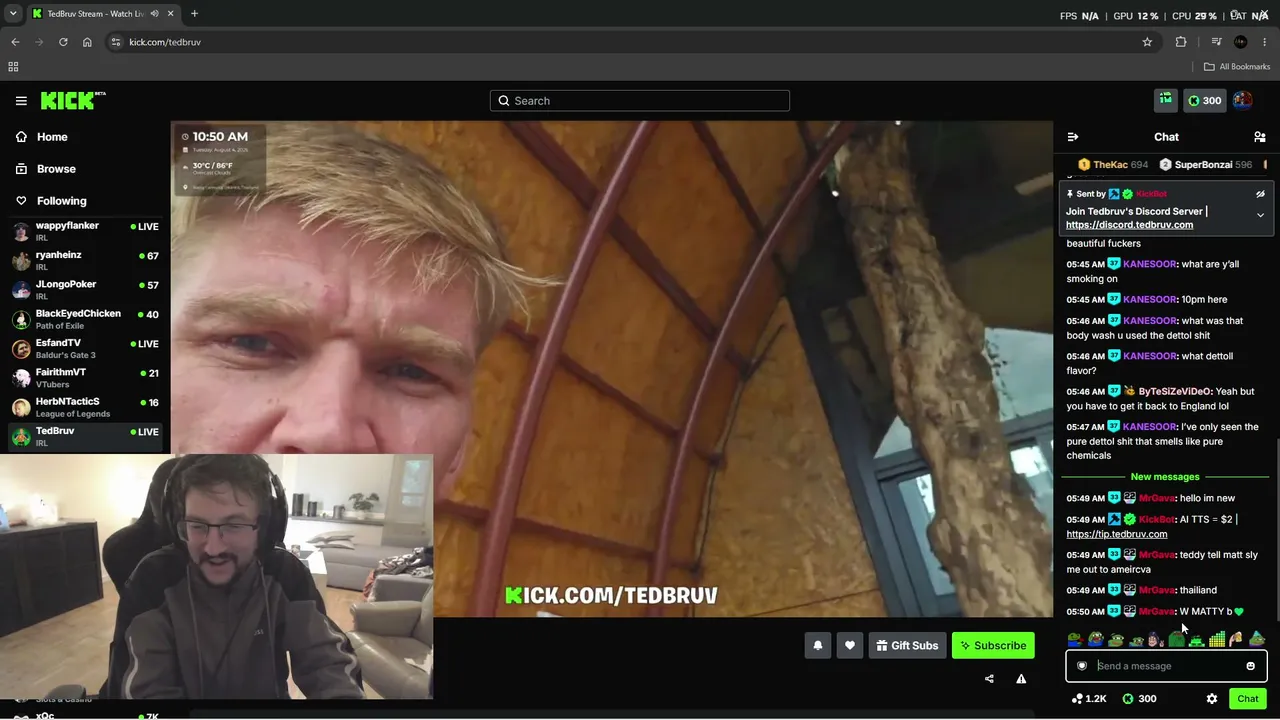The image size is (1280, 720).
Task: Click the 300 Kicks counter below chat
Action: [1139, 699]
